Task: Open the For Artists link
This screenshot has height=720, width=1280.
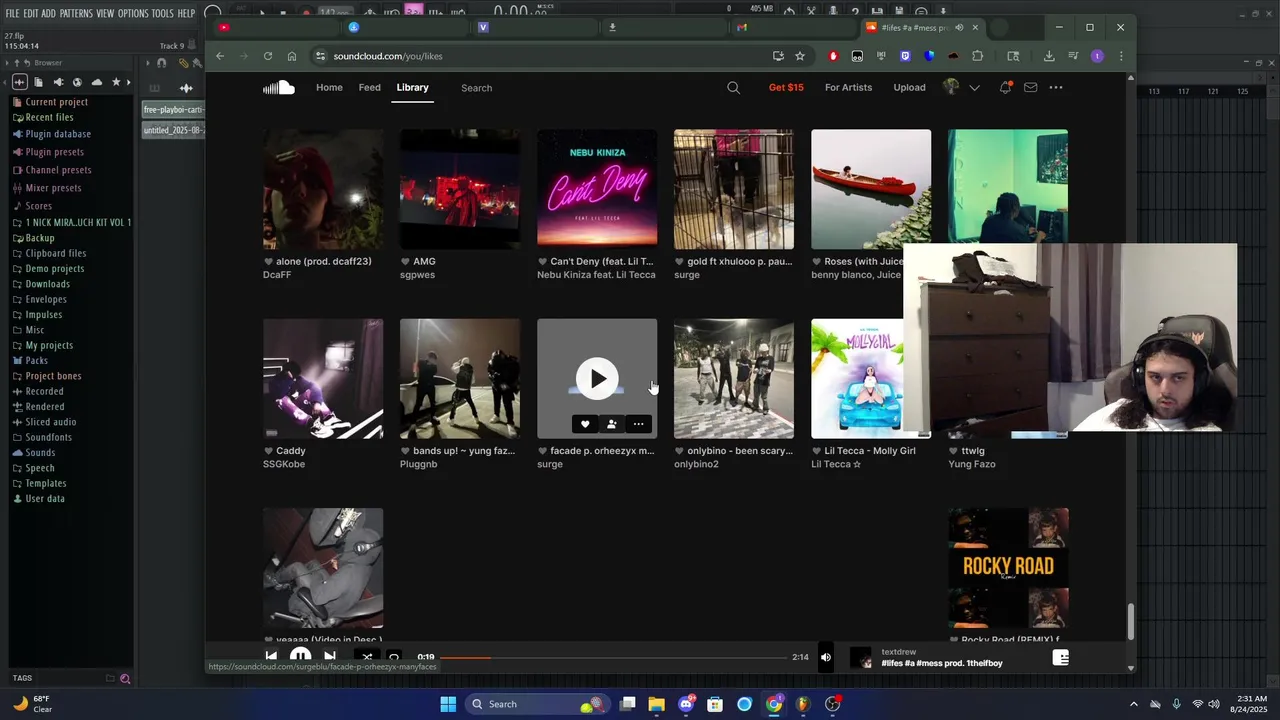Action: (848, 87)
